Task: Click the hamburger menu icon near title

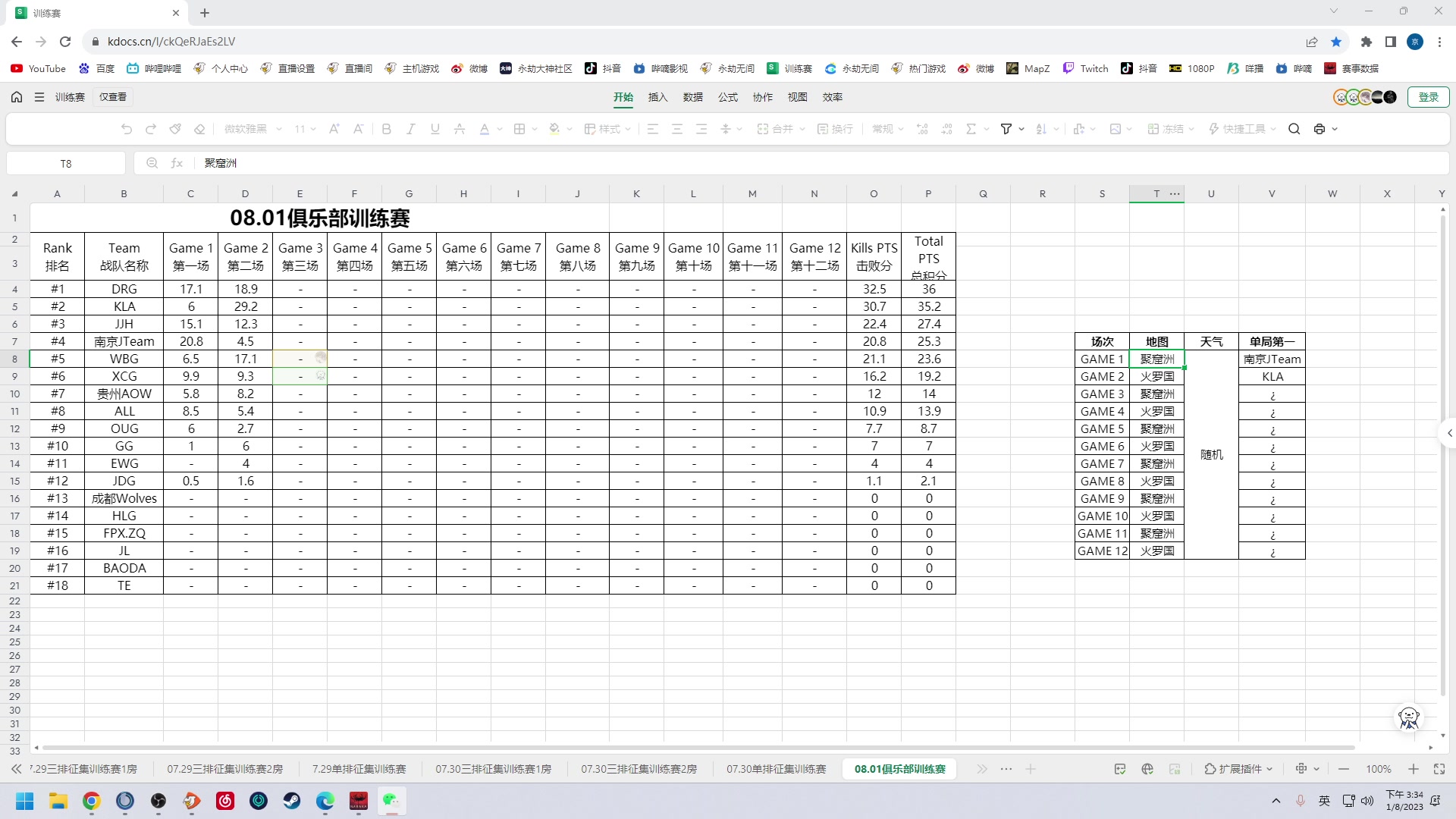Action: click(39, 97)
